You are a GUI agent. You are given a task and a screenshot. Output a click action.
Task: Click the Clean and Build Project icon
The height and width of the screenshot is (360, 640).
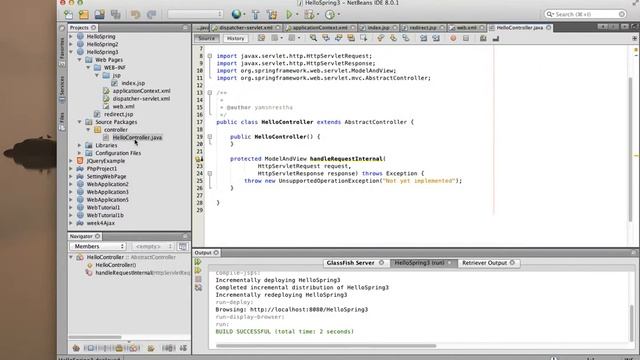click(272, 15)
